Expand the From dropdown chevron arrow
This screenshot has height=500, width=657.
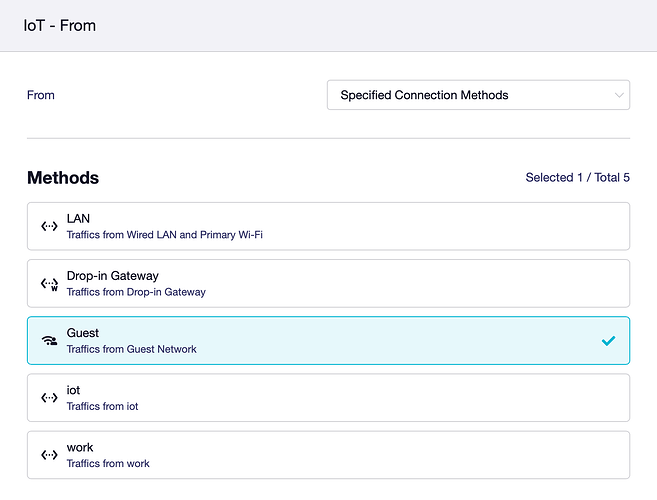click(617, 95)
